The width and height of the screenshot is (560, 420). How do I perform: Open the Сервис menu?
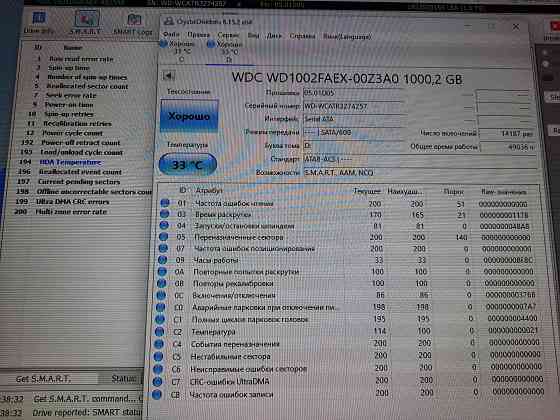point(228,35)
